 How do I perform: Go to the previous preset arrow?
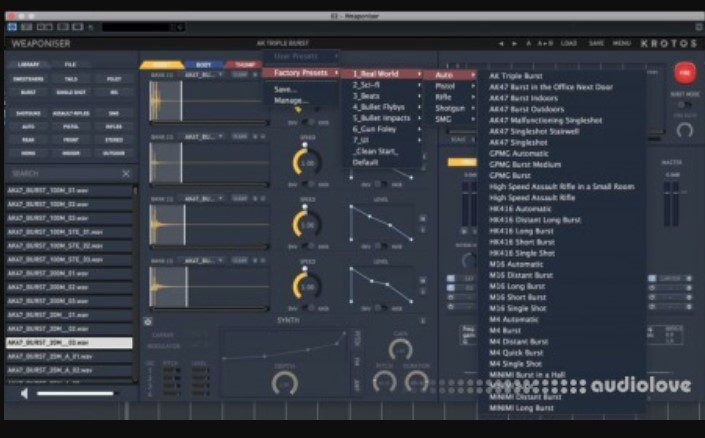click(x=501, y=44)
